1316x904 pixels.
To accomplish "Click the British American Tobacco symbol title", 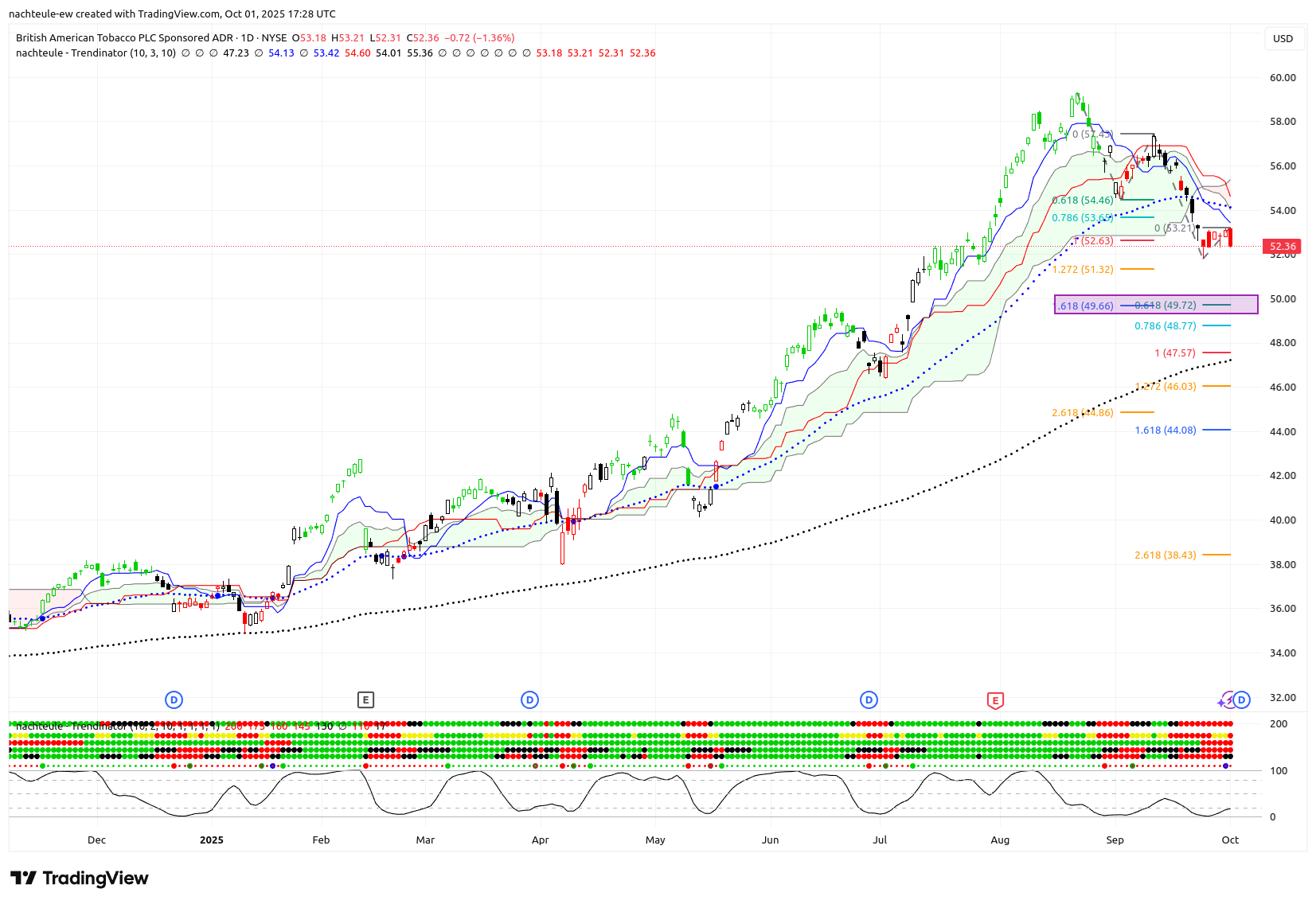I will point(124,37).
